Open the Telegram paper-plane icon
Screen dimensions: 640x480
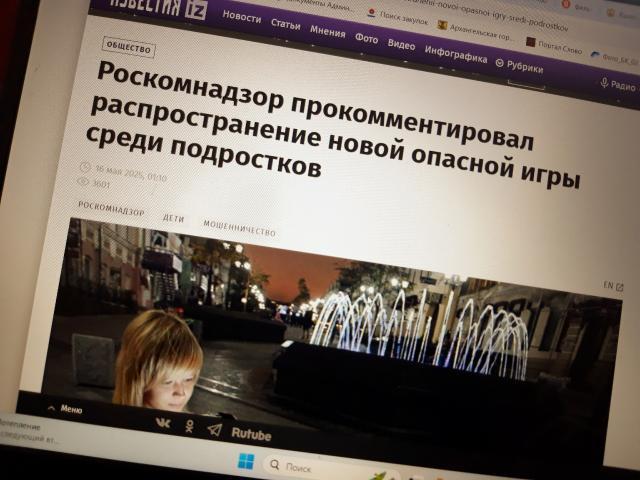[215, 429]
